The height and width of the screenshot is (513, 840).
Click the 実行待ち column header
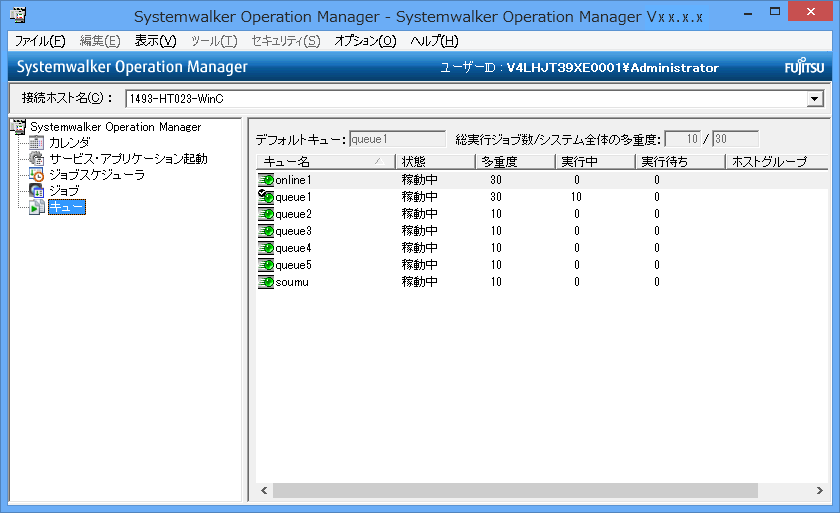pos(679,162)
